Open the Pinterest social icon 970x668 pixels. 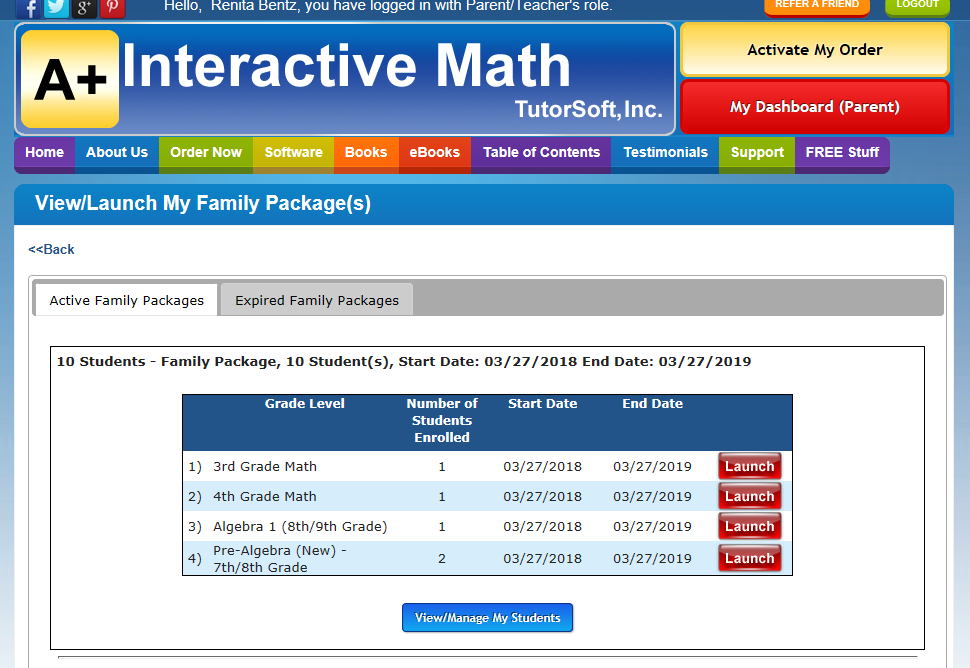(x=113, y=8)
